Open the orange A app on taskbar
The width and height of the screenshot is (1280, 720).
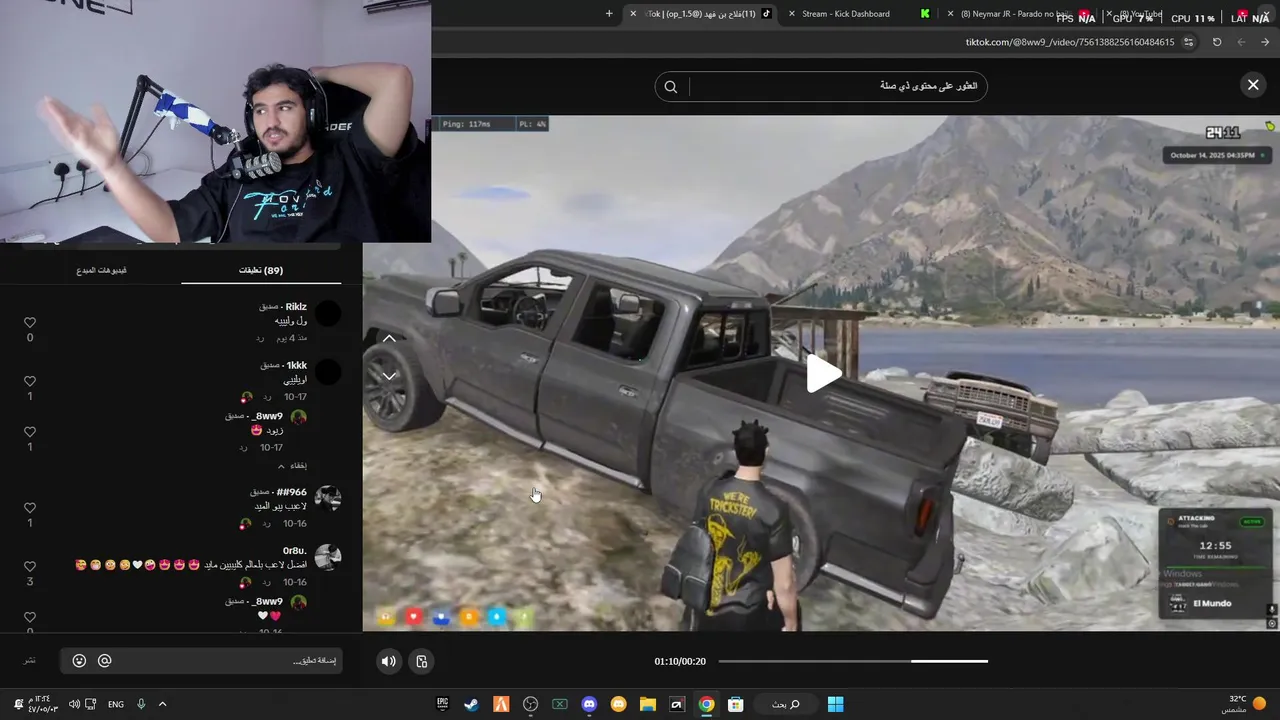pyautogui.click(x=501, y=704)
